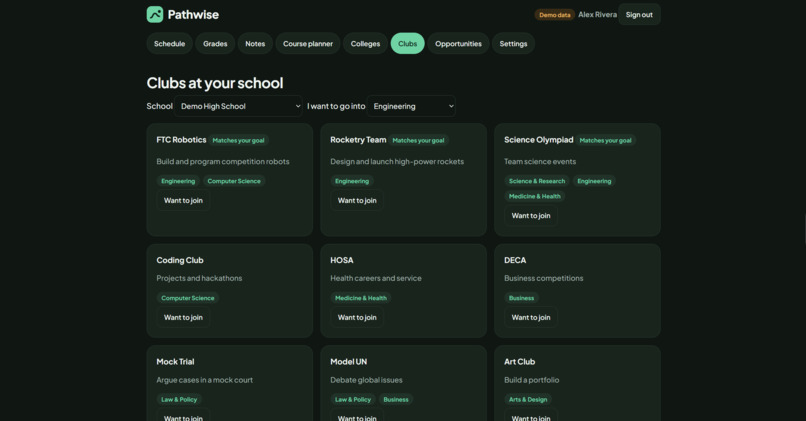806x421 pixels.
Task: Click the Medicine & Health tag on HOSA
Action: [x=361, y=298]
